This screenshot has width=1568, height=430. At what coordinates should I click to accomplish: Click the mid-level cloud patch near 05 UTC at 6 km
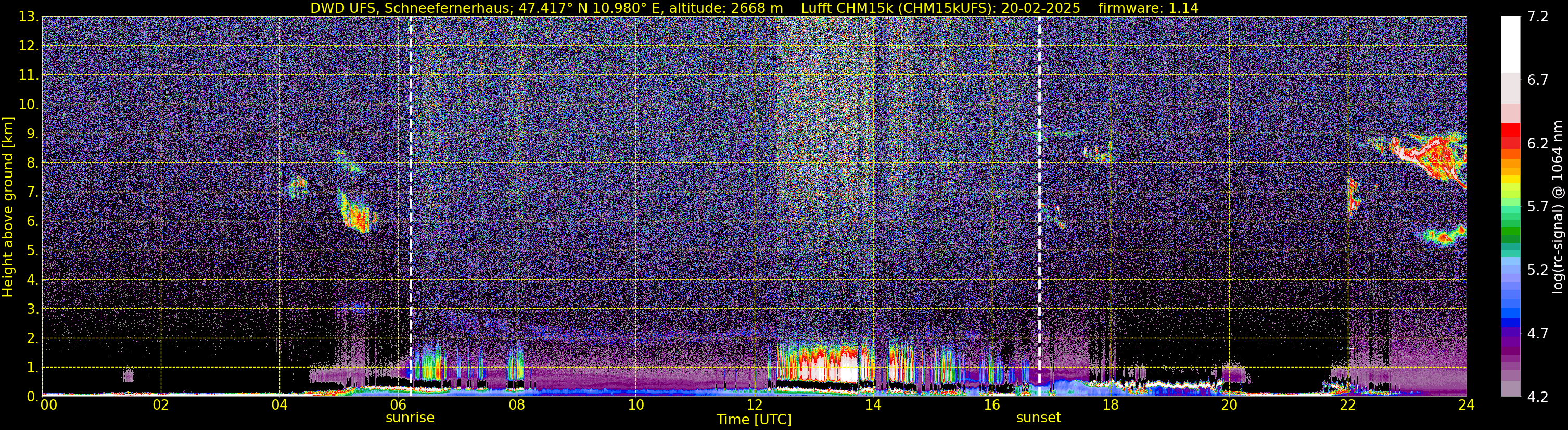tap(358, 212)
